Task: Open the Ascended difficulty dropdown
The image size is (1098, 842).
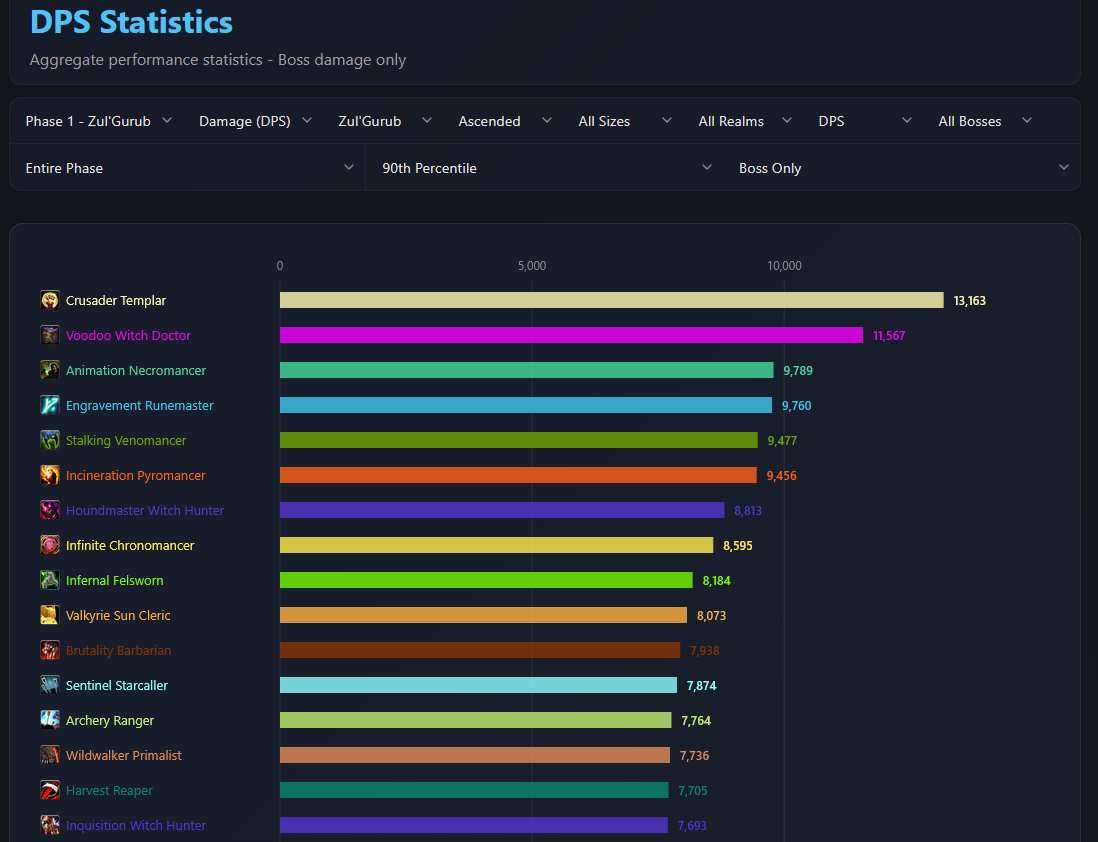Action: coord(505,121)
